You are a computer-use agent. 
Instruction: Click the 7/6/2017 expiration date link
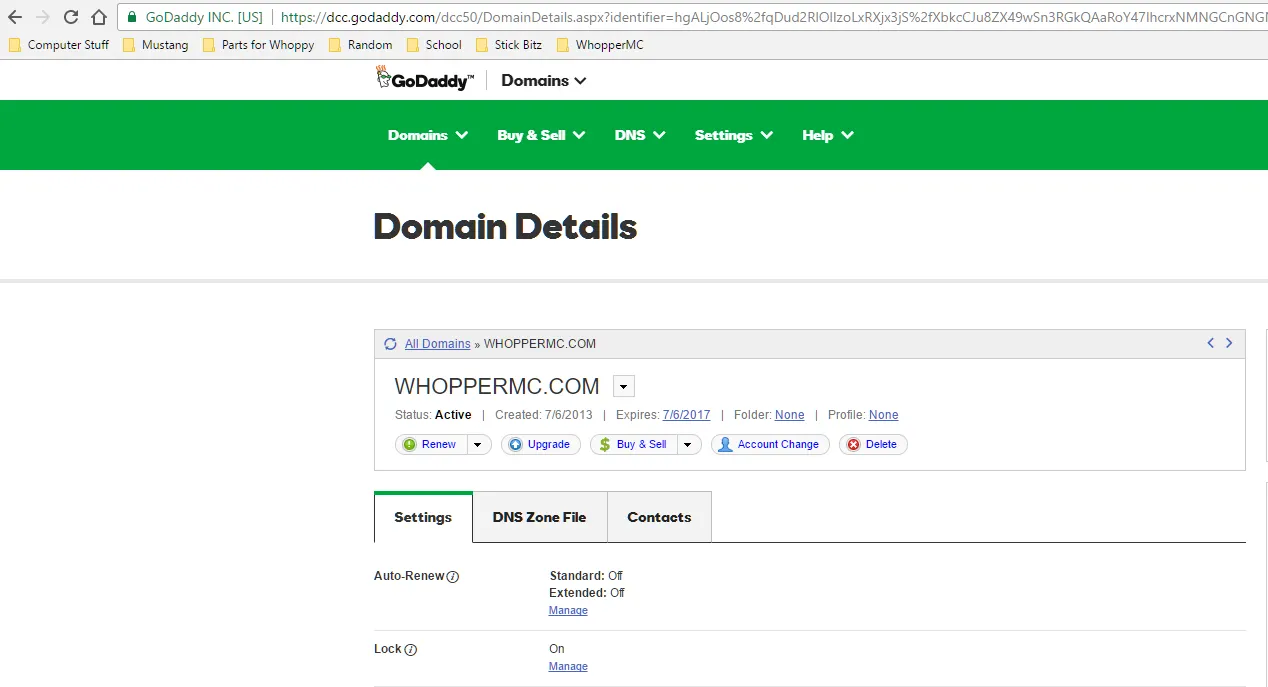coord(686,415)
